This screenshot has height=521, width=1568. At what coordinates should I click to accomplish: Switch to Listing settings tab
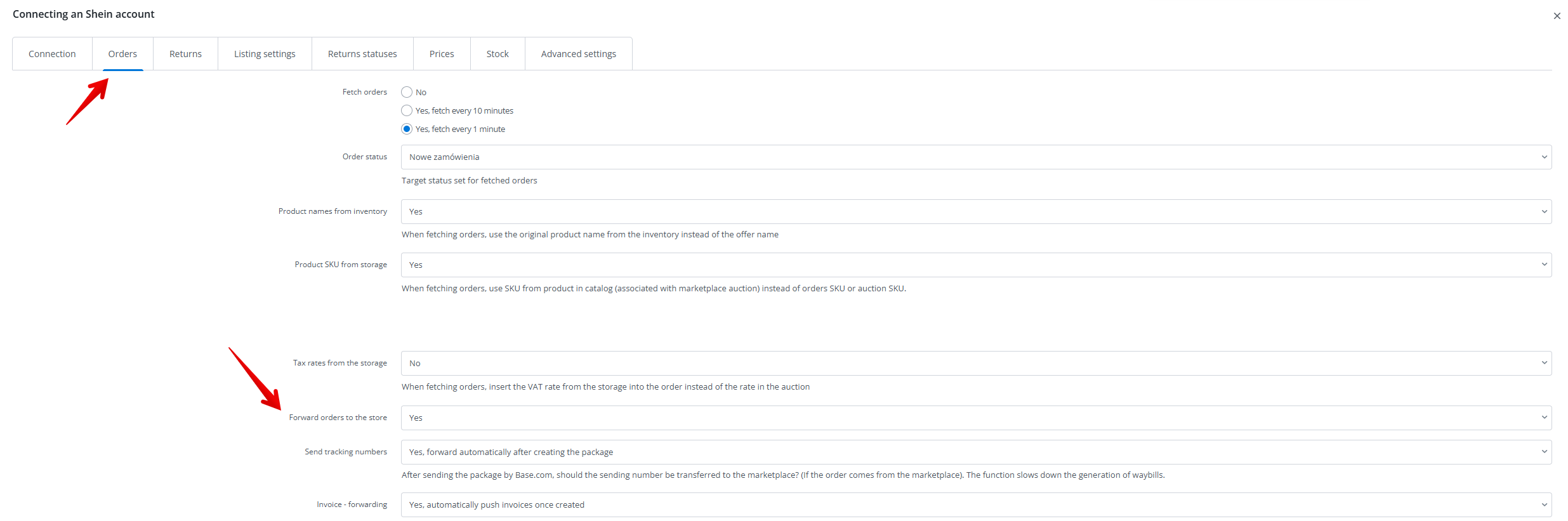point(265,54)
